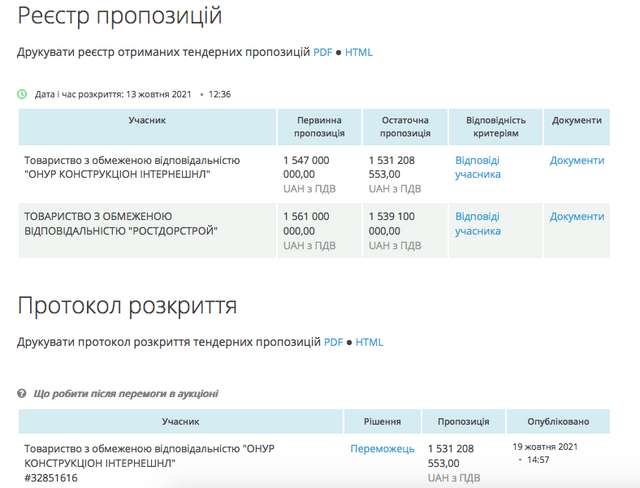Click the 'Рішення' column header
Screen dimensions: 640x488
pos(382,422)
